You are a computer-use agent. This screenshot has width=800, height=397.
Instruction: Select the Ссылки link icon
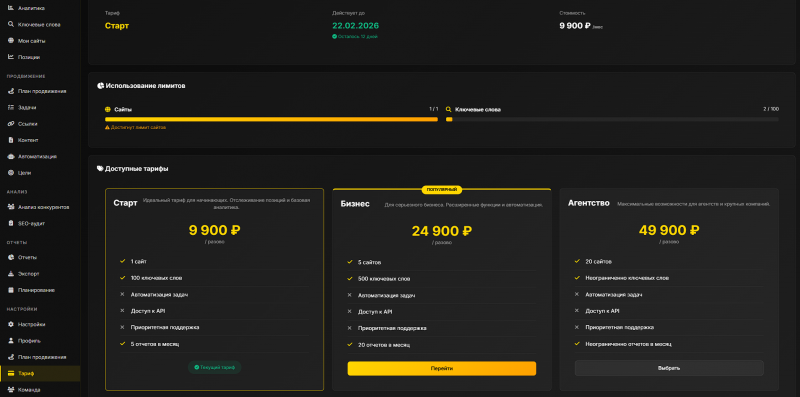tap(11, 123)
